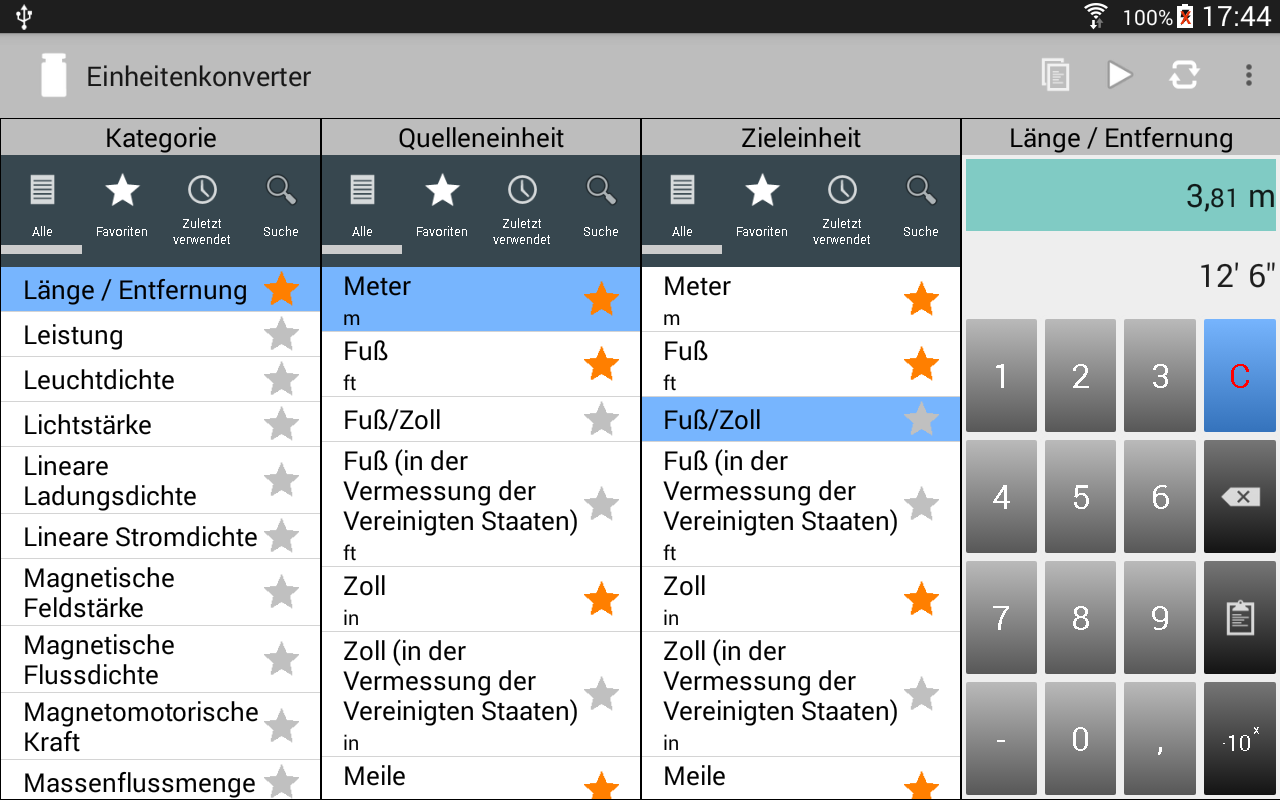Select Alle tab in Zieleinheit column
The height and width of the screenshot is (800, 1280).
[682, 207]
